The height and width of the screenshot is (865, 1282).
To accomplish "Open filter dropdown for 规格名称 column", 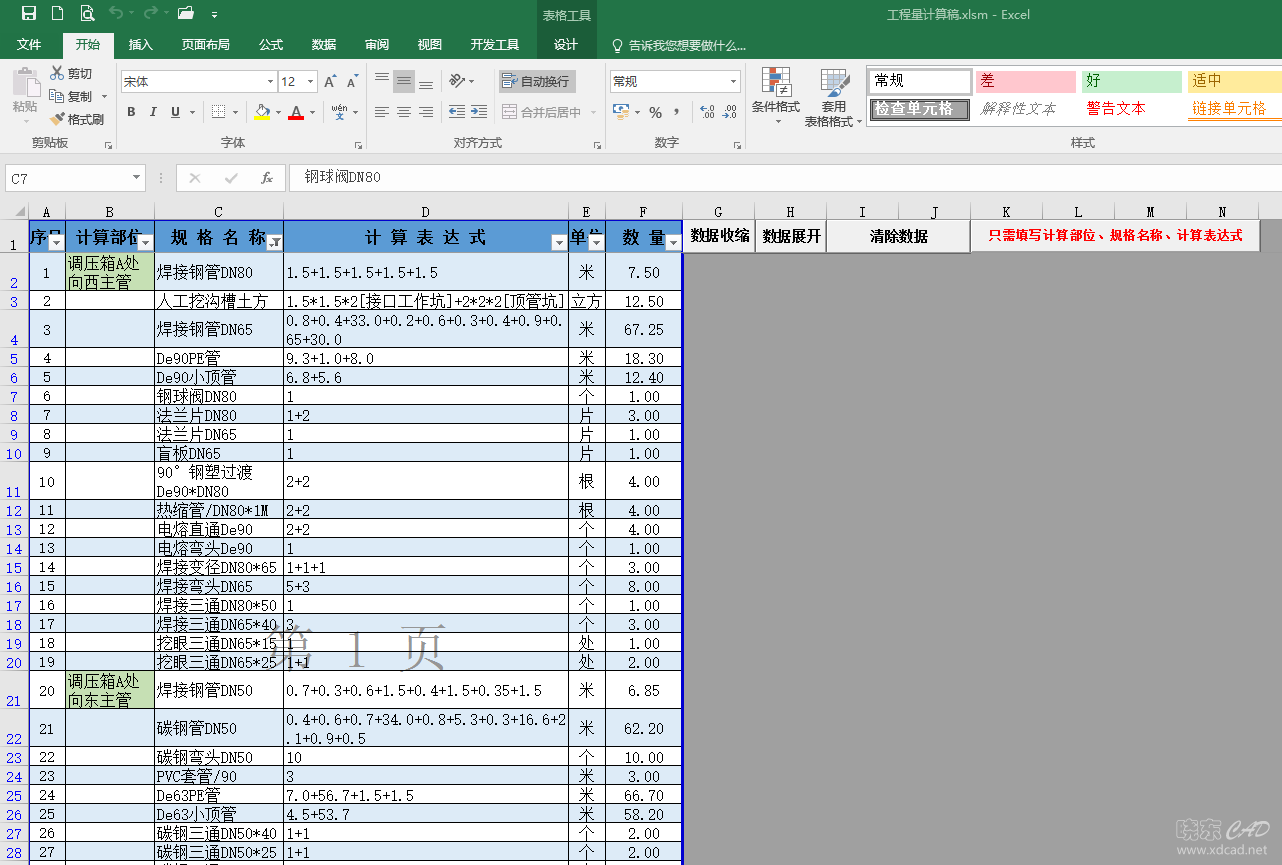I will tap(274, 243).
